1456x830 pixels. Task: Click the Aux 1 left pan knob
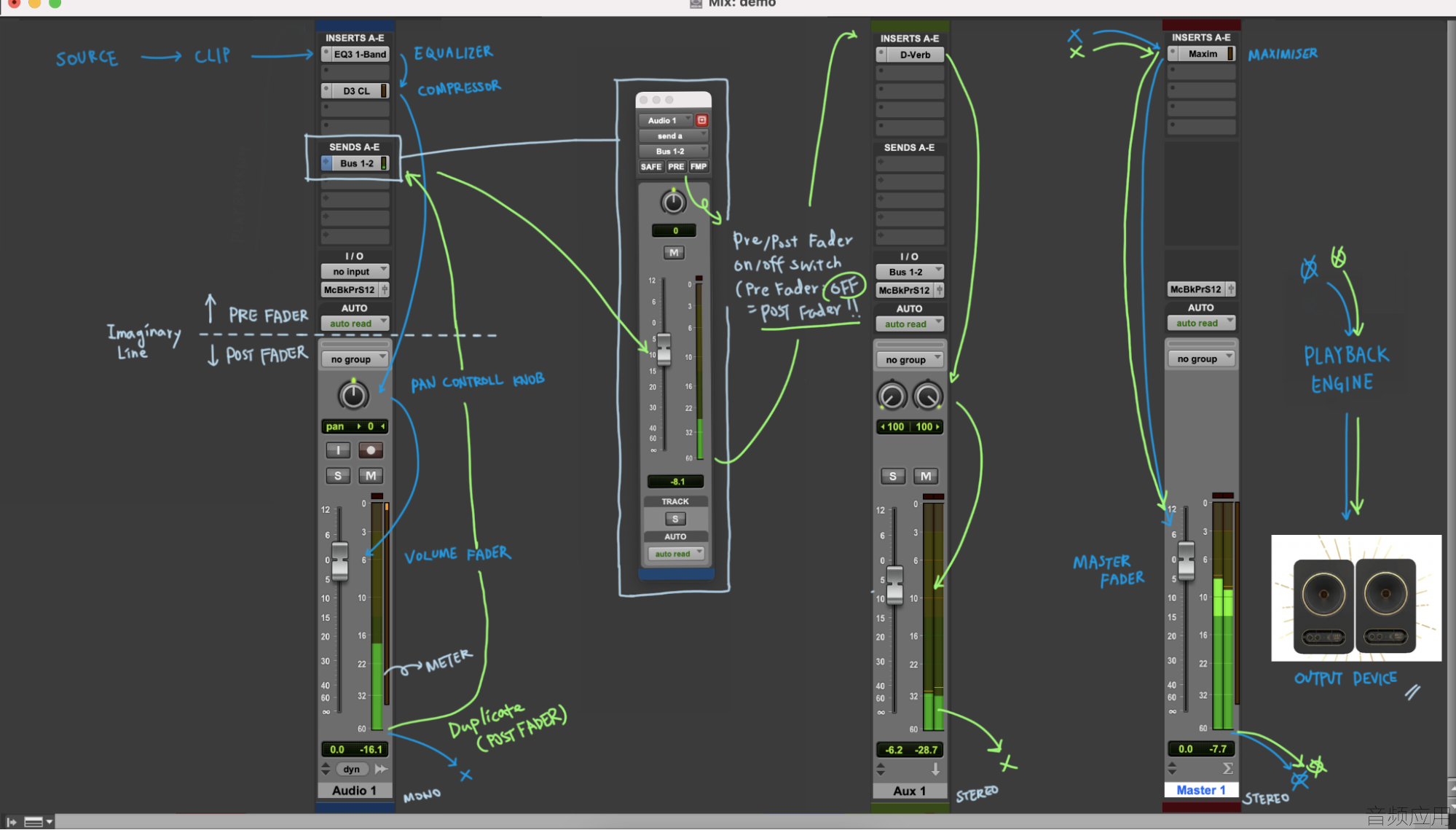(x=892, y=396)
